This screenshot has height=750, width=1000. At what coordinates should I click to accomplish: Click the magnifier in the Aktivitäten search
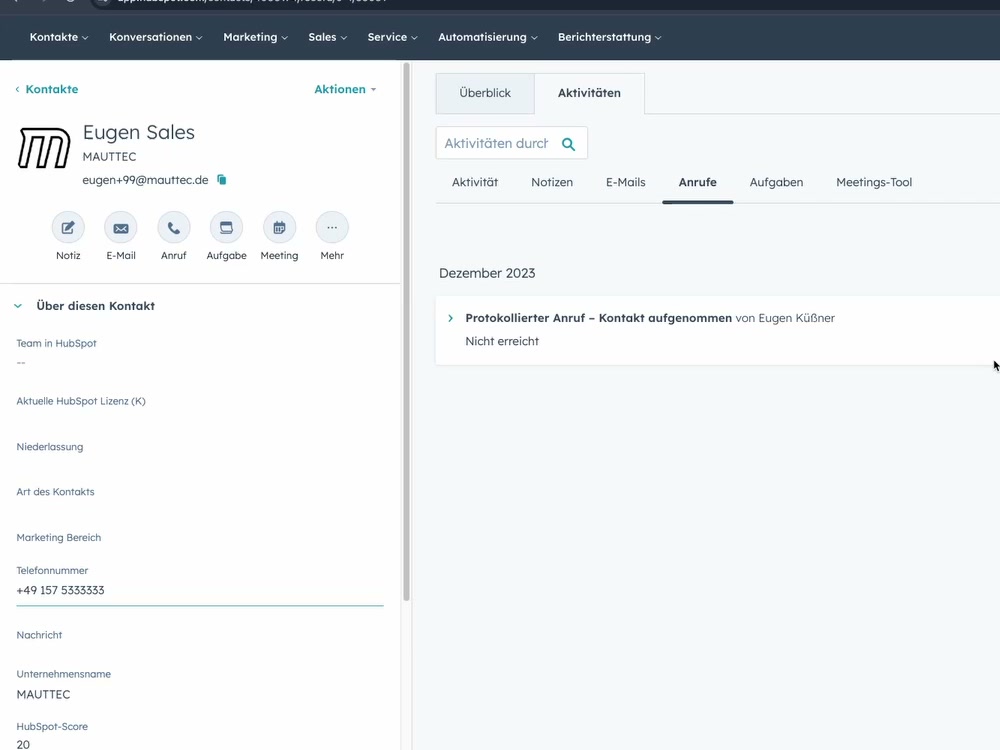click(x=568, y=143)
